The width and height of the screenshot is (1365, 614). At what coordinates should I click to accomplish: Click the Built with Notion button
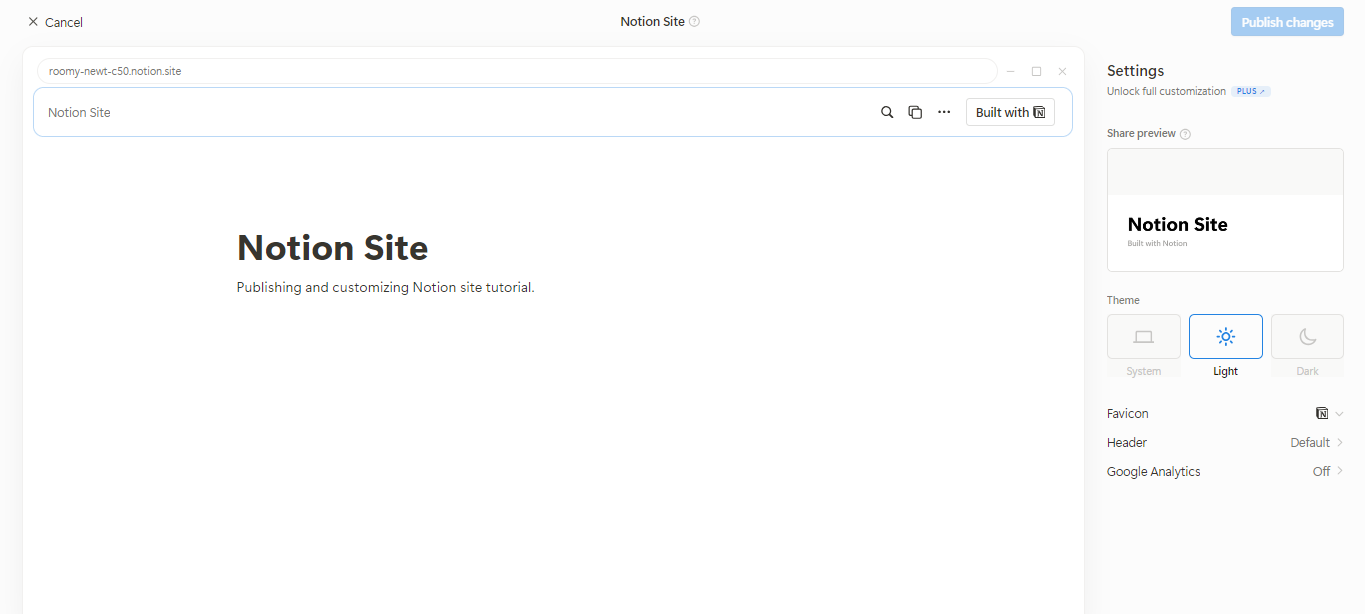(1010, 112)
